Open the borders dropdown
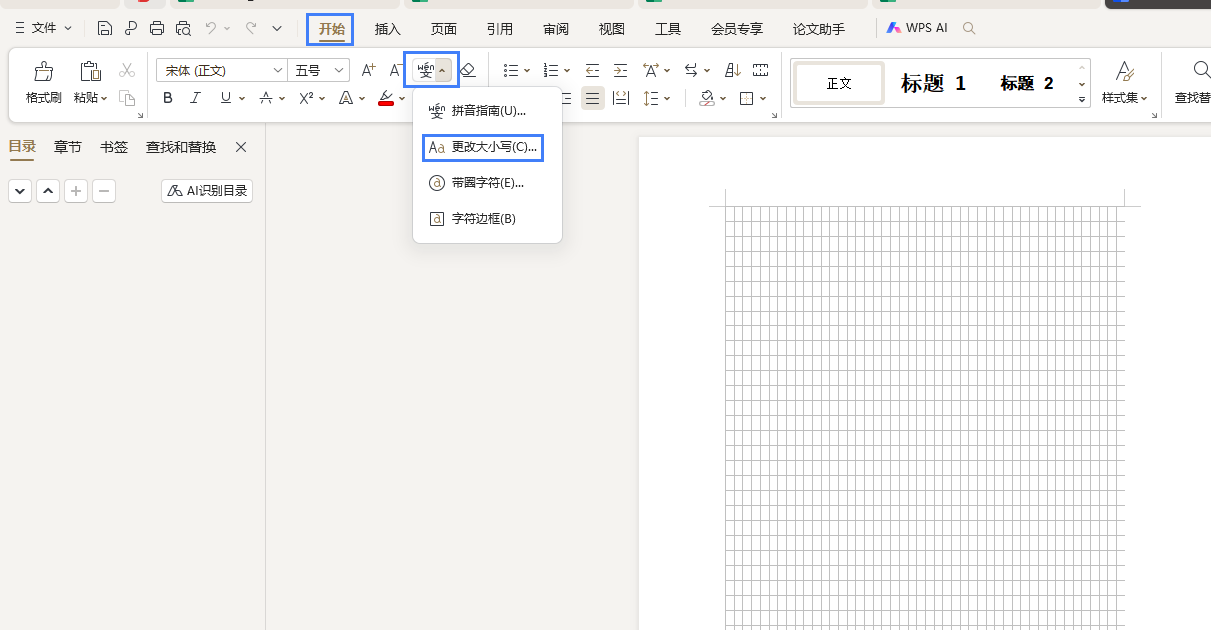Viewport: 1211px width, 630px height. 764,98
